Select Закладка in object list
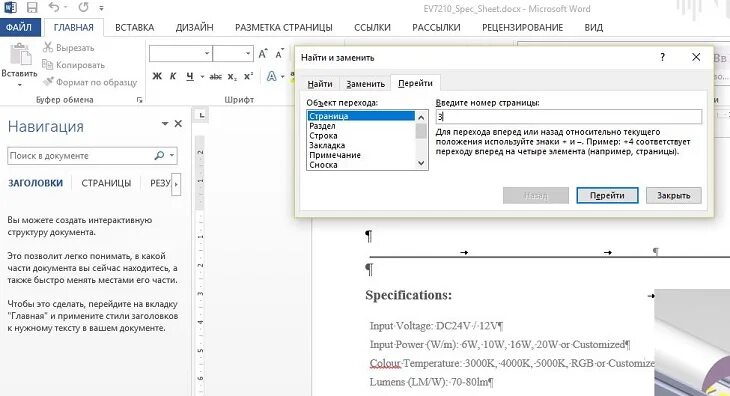 [x=361, y=145]
